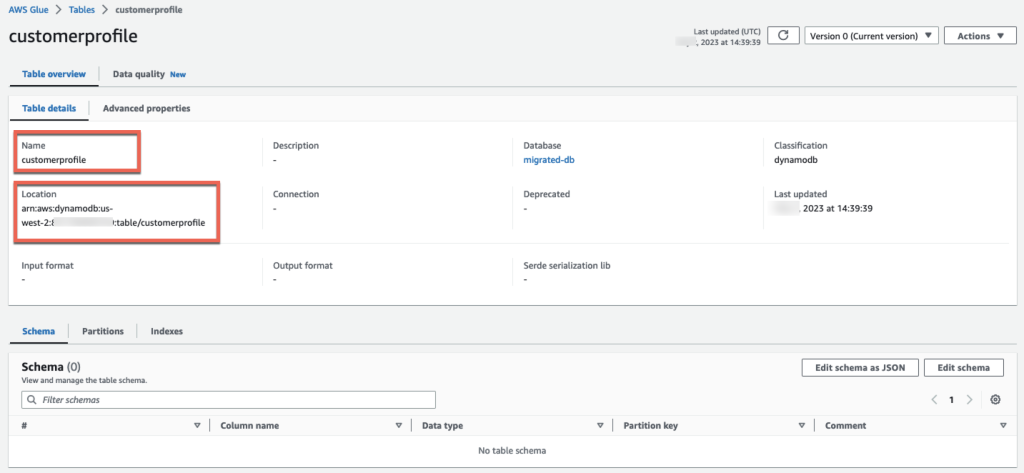Click the refresh table icon button
This screenshot has height=473, width=1024.
point(784,36)
